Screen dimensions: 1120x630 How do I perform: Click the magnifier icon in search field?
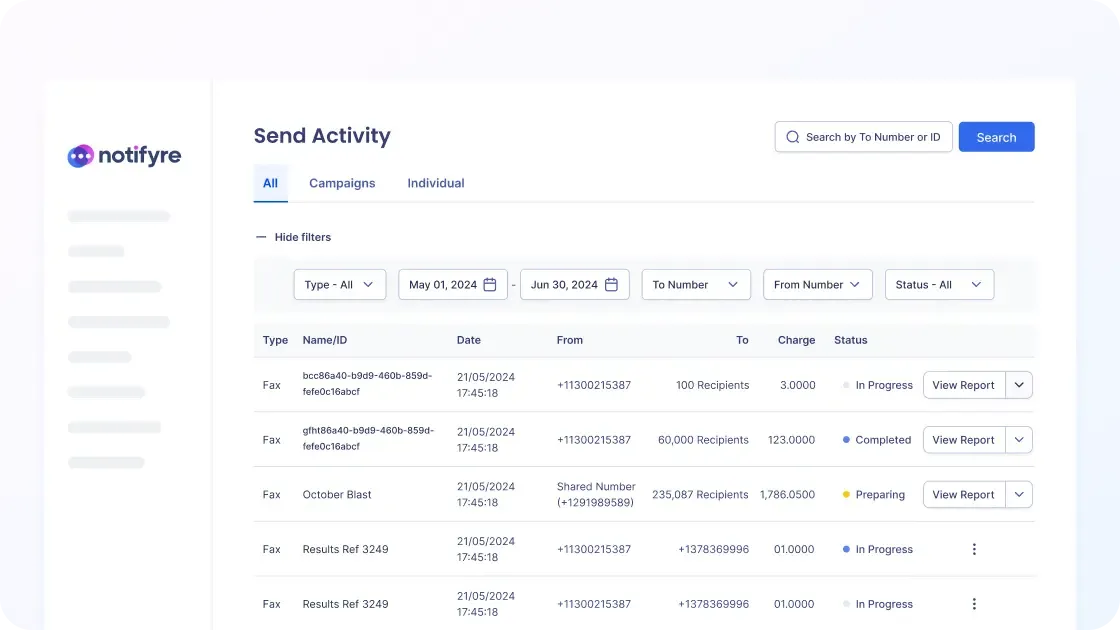point(793,137)
